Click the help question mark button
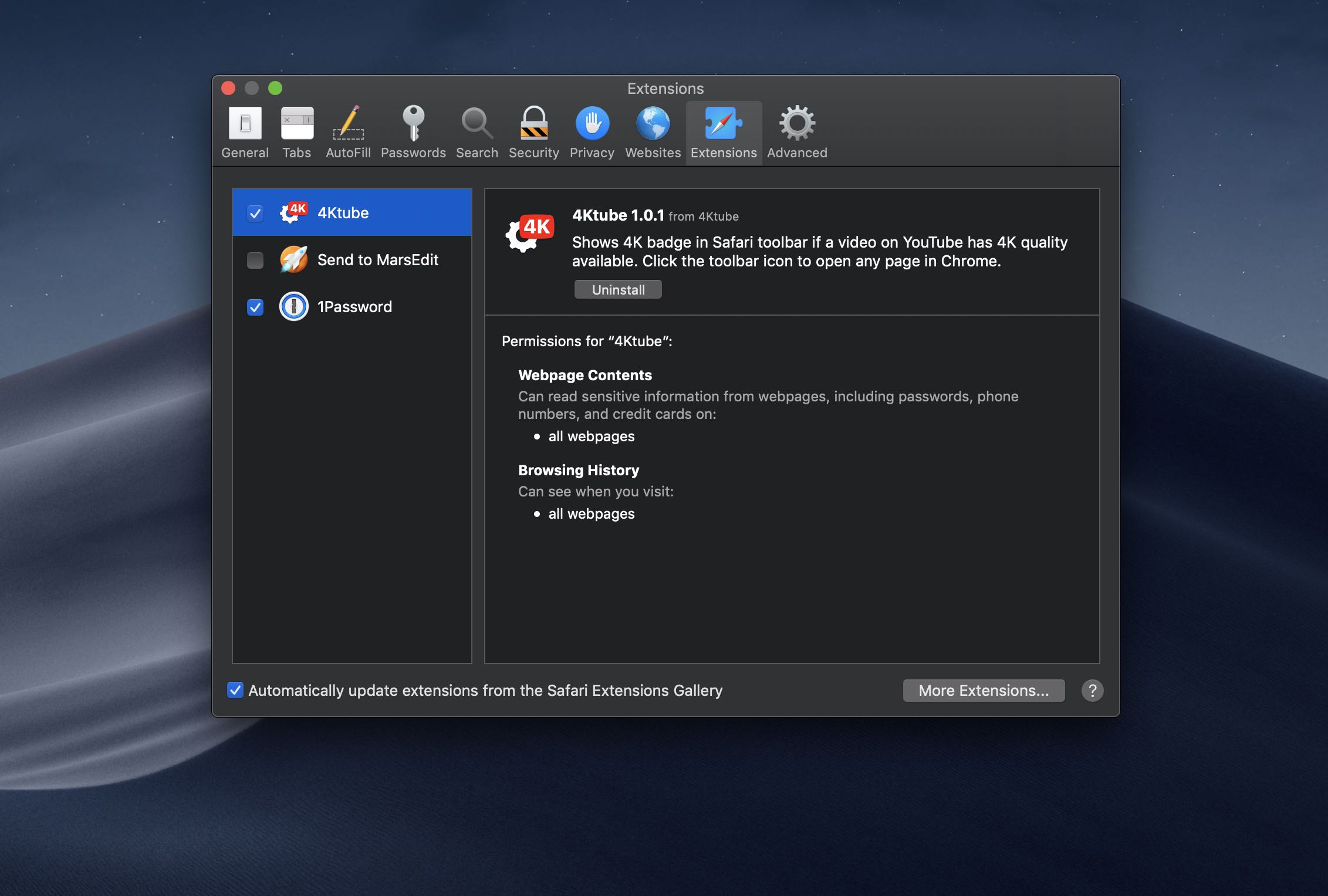This screenshot has height=896, width=1328. pyautogui.click(x=1092, y=691)
